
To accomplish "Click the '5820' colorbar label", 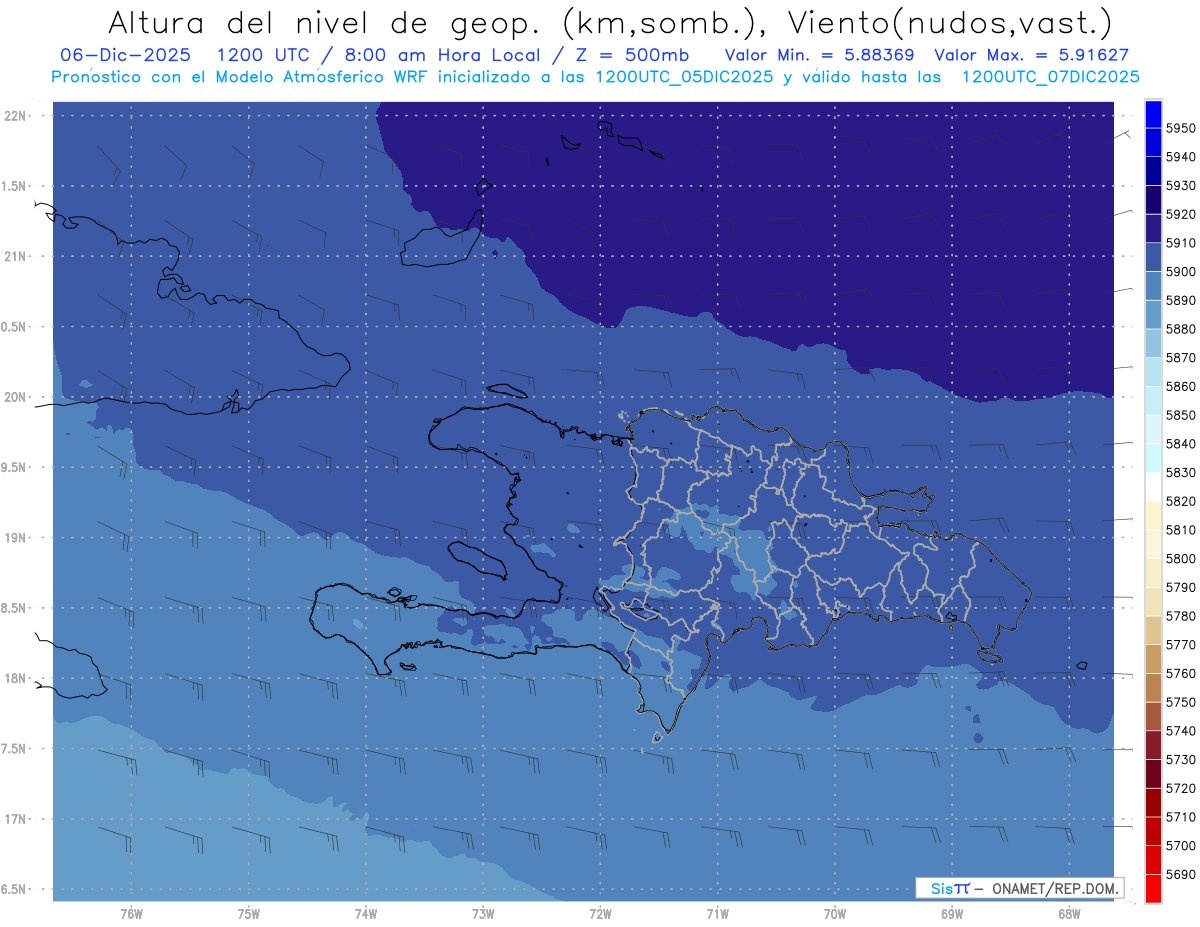I will [1180, 501].
